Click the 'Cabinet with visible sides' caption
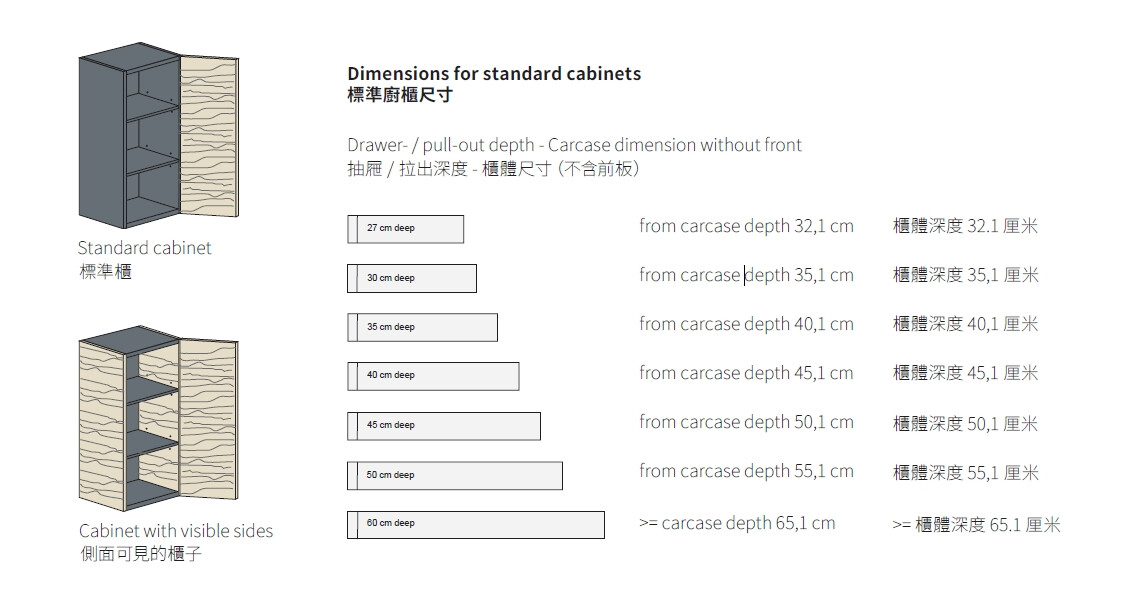The height and width of the screenshot is (608, 1148). tap(176, 531)
